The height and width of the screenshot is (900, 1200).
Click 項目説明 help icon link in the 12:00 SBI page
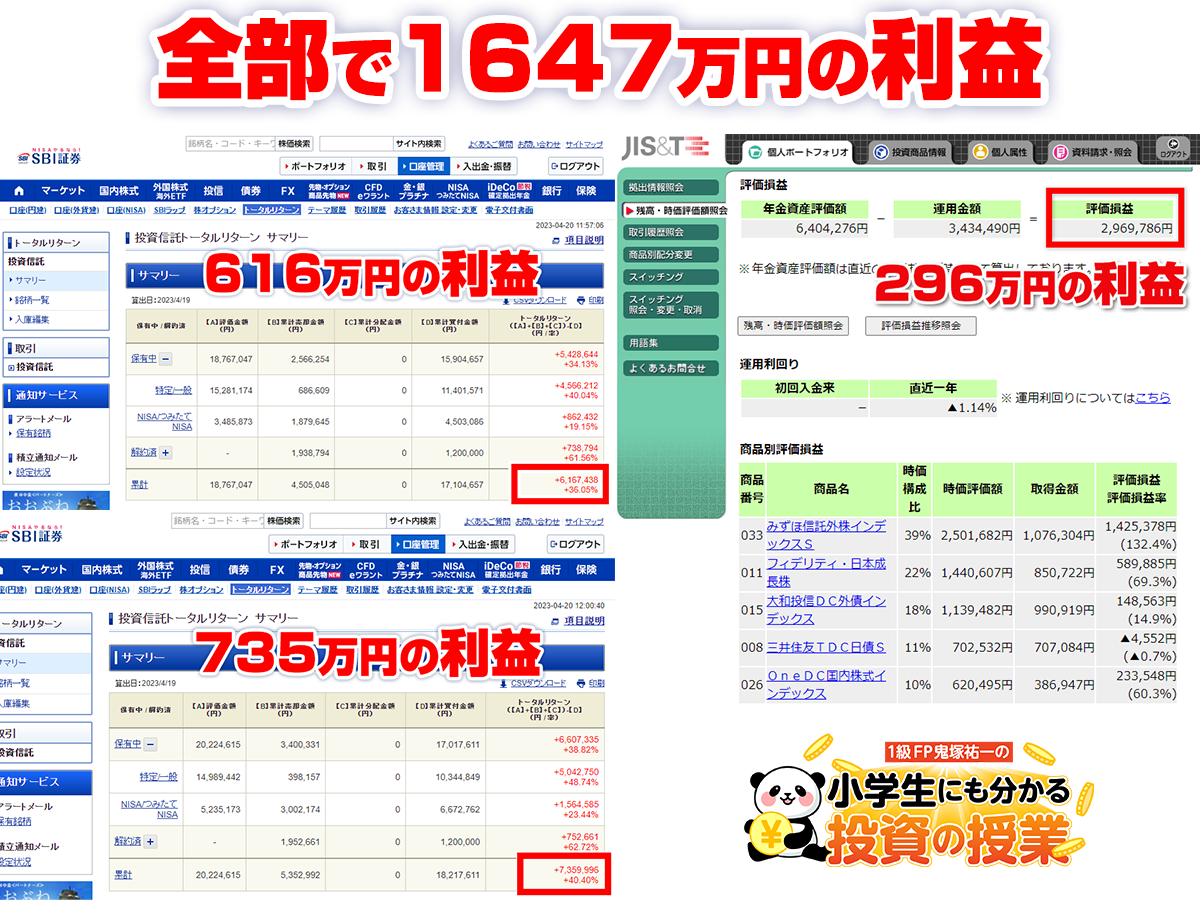[x=580, y=621]
